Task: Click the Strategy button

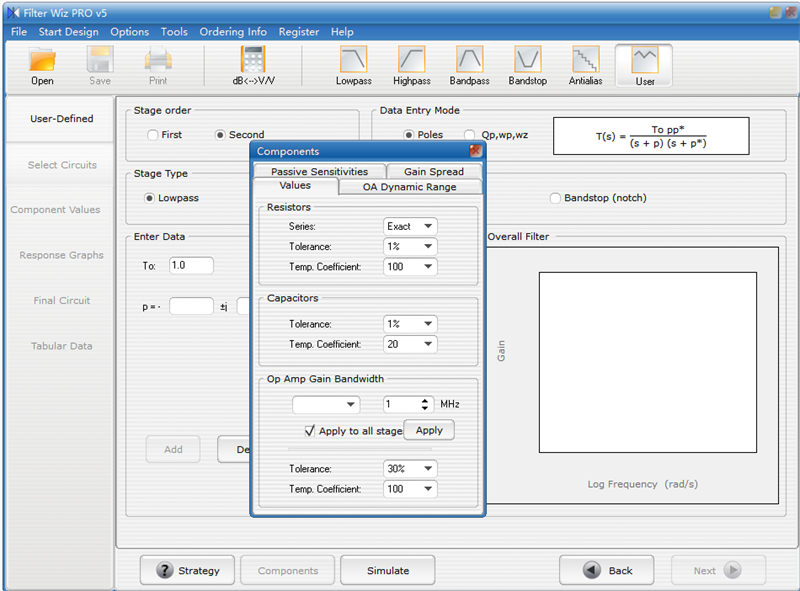Action: point(187,570)
